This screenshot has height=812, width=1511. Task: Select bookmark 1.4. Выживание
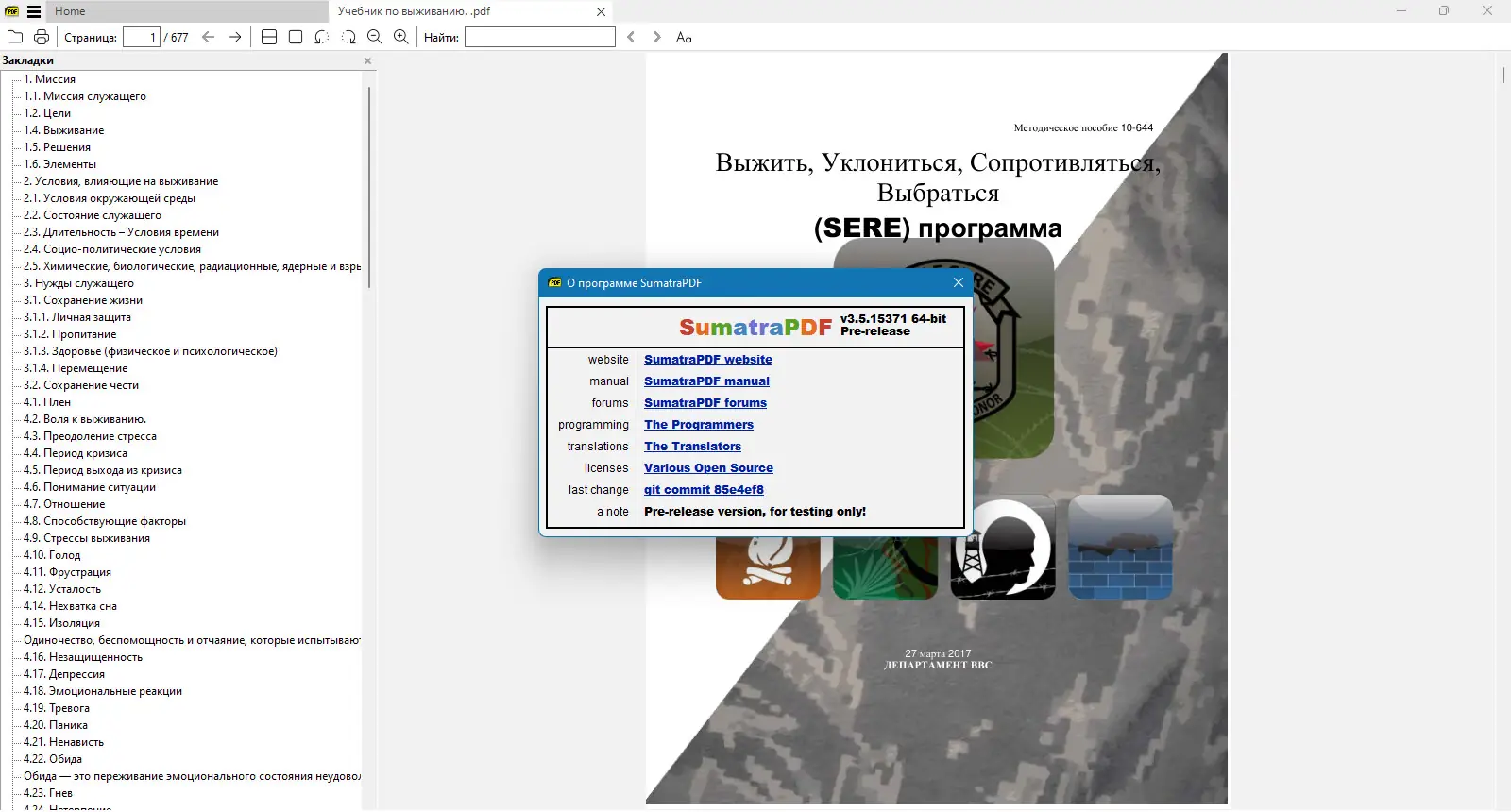[64, 130]
